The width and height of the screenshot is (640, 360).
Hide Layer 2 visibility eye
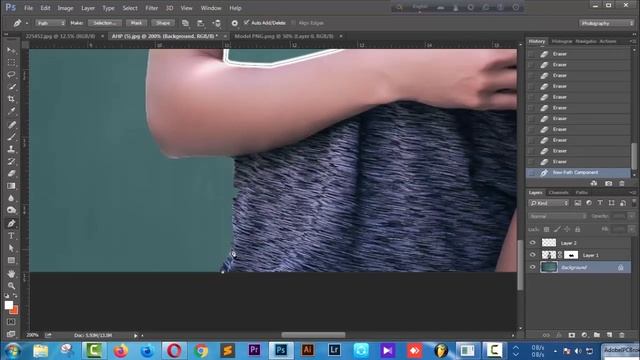click(x=532, y=243)
